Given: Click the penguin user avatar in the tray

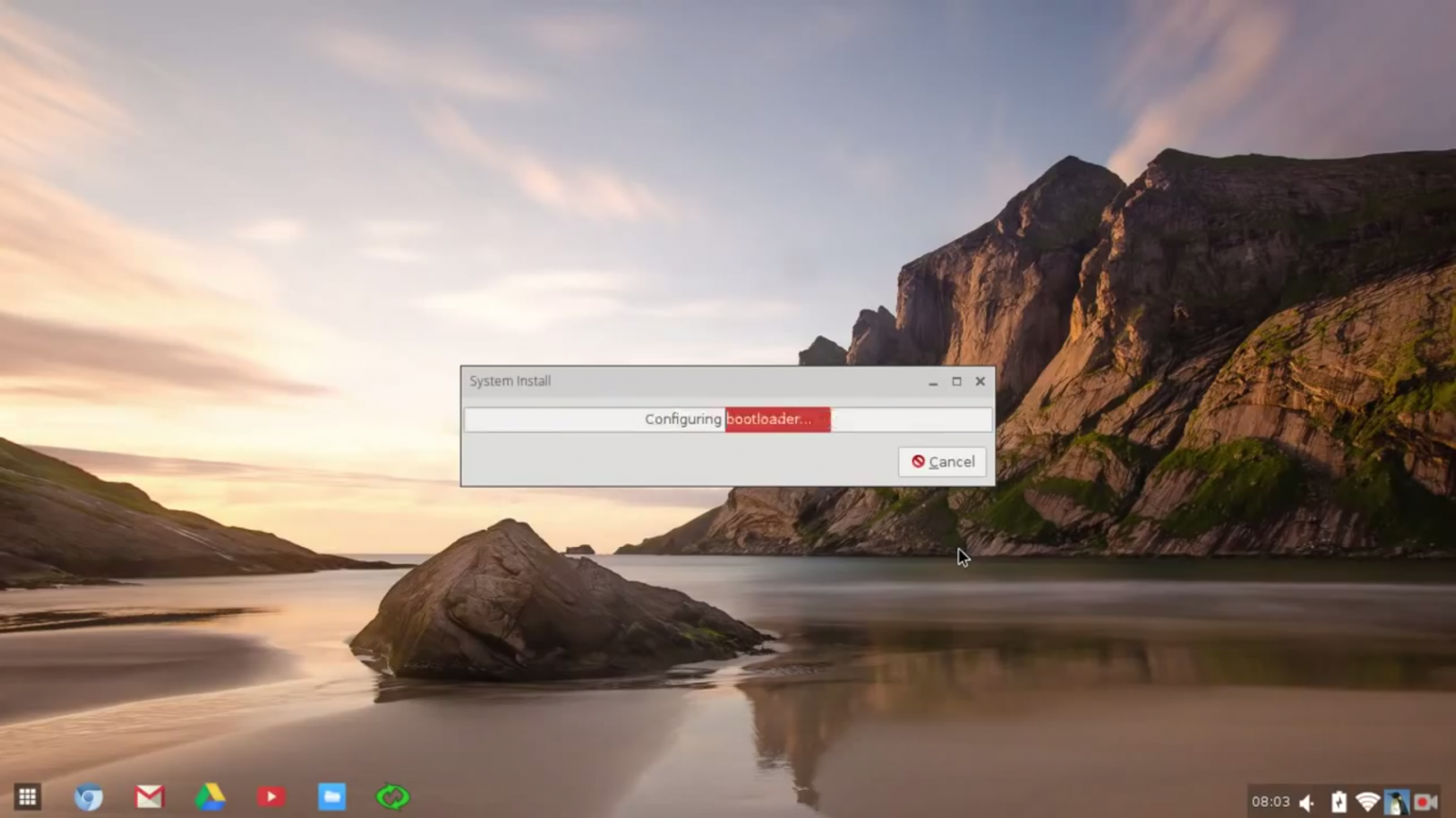Looking at the screenshot, I should [x=1396, y=802].
